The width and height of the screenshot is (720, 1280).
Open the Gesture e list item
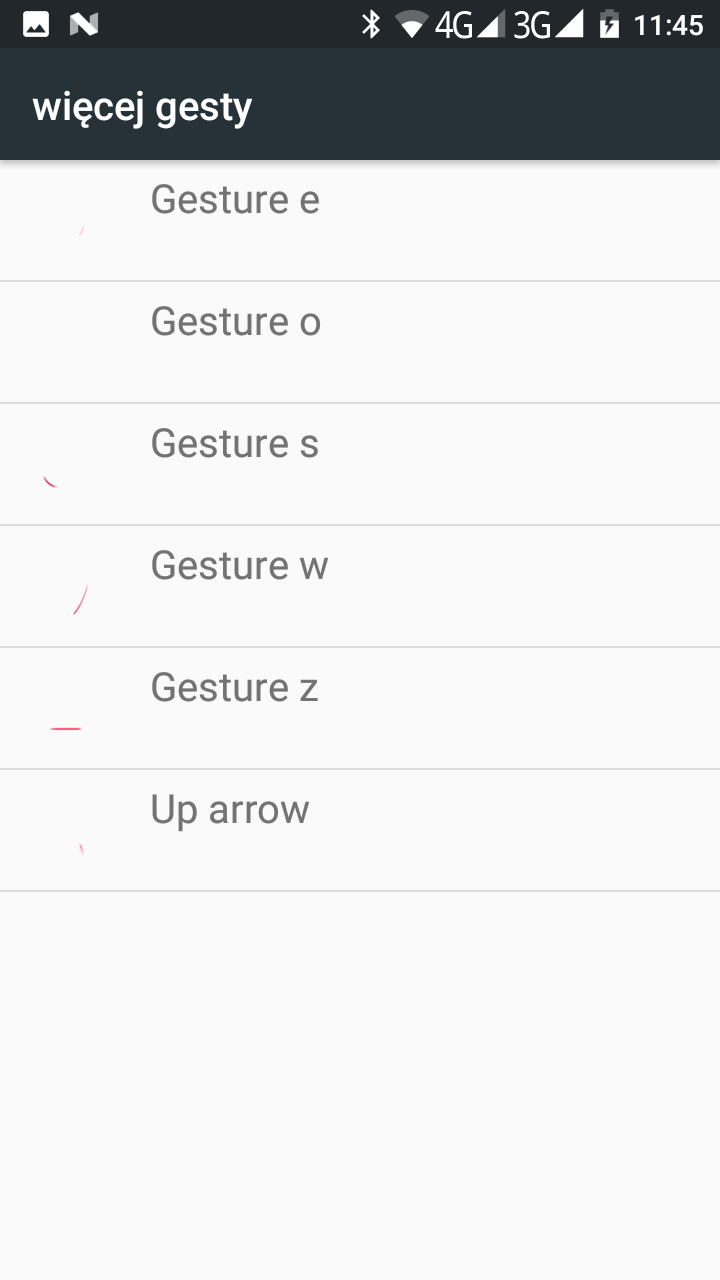[360, 221]
